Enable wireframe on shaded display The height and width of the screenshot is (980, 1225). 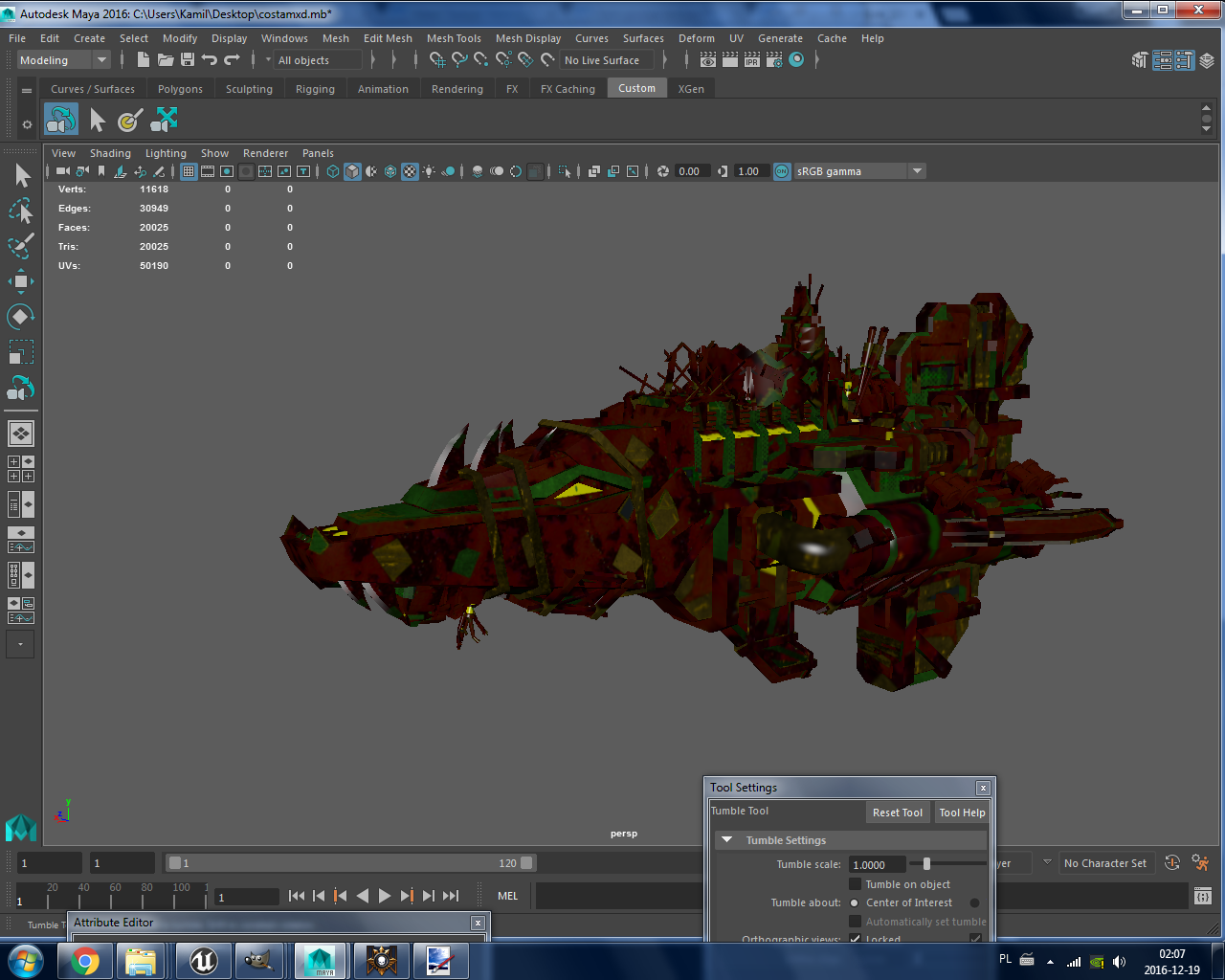(390, 171)
